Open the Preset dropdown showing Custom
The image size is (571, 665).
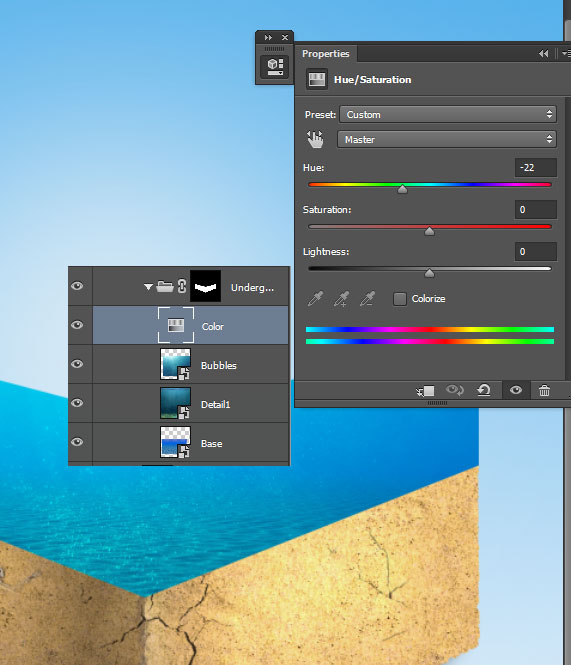pyautogui.click(x=448, y=114)
